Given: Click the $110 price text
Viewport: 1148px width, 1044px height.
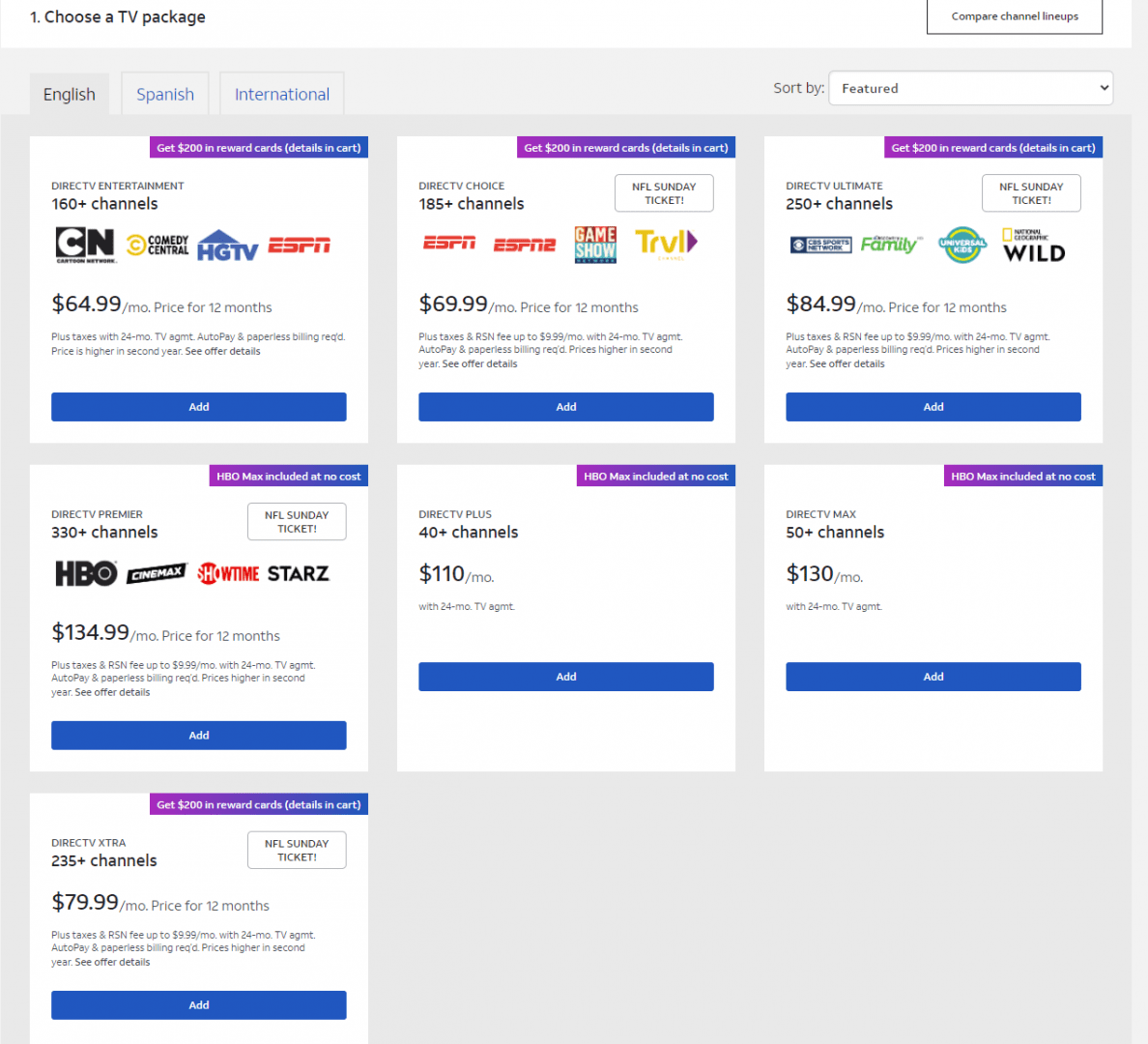Looking at the screenshot, I should 442,573.
